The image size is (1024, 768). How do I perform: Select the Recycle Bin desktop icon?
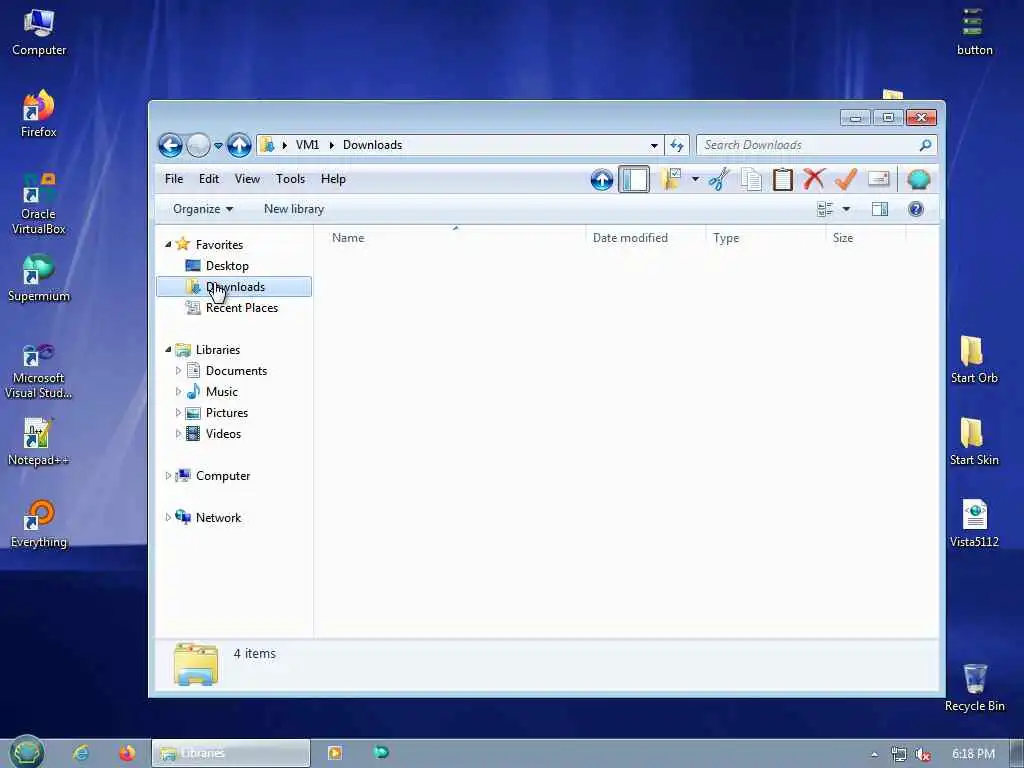[974, 687]
